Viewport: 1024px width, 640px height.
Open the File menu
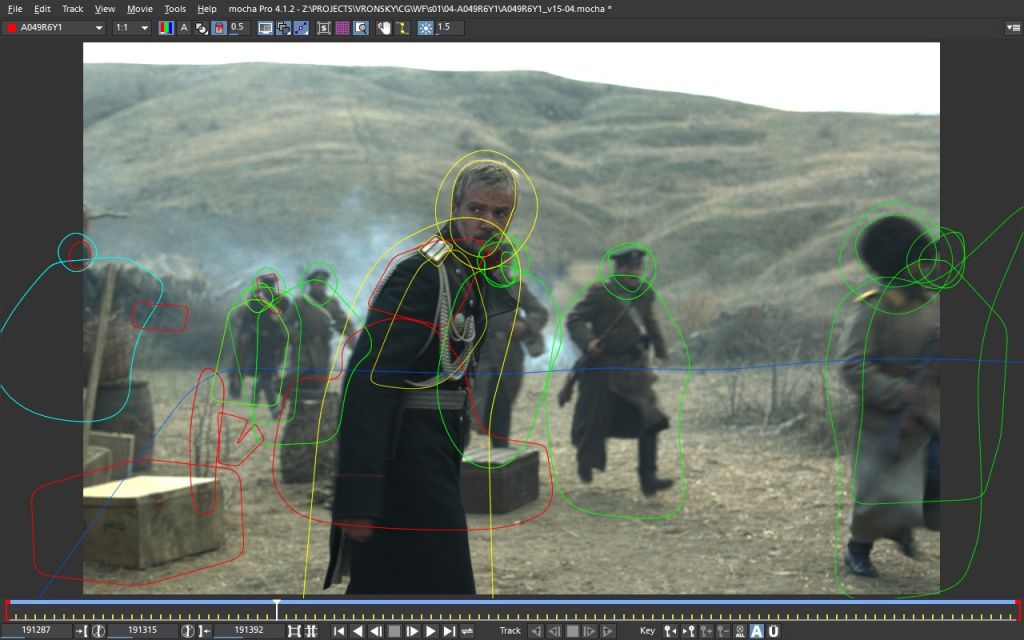(x=14, y=9)
